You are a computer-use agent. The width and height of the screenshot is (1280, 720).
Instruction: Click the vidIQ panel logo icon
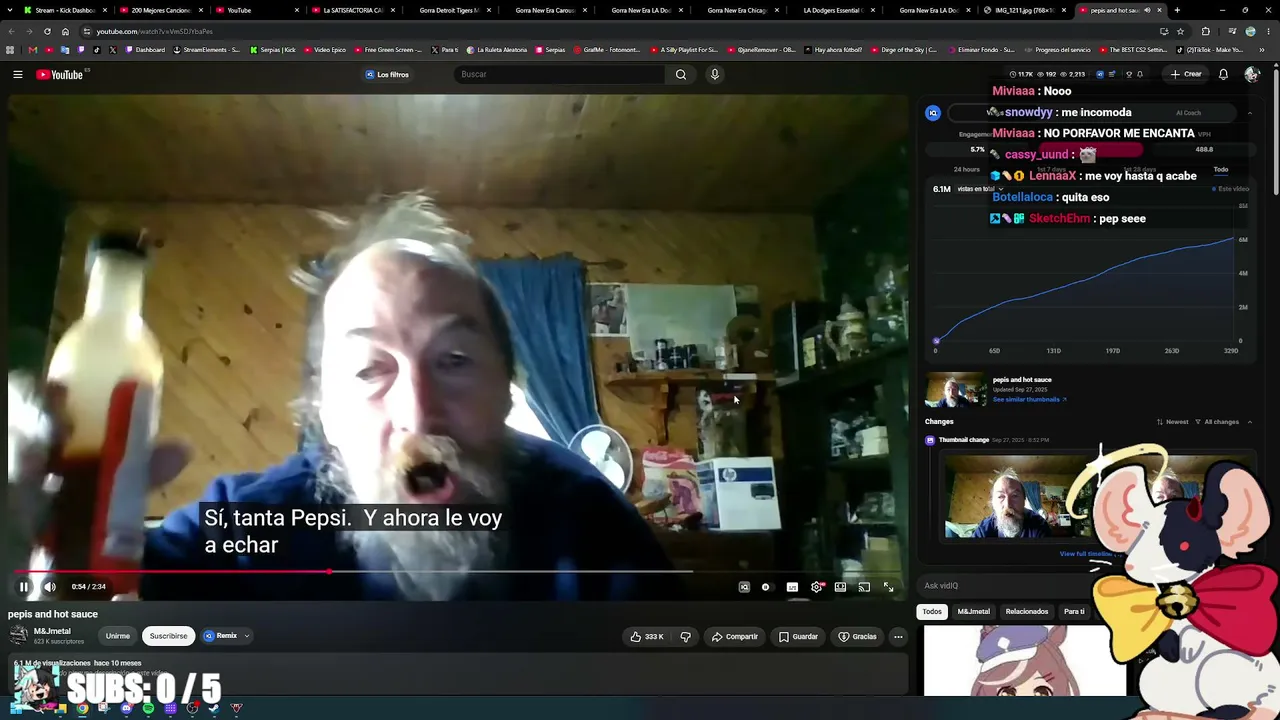[933, 113]
